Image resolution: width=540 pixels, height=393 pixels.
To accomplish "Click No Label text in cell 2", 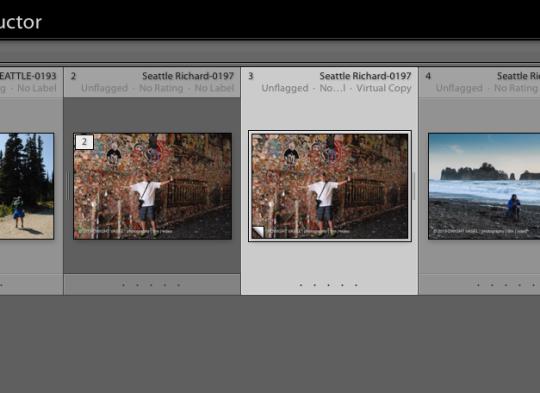I will click(x=214, y=88).
